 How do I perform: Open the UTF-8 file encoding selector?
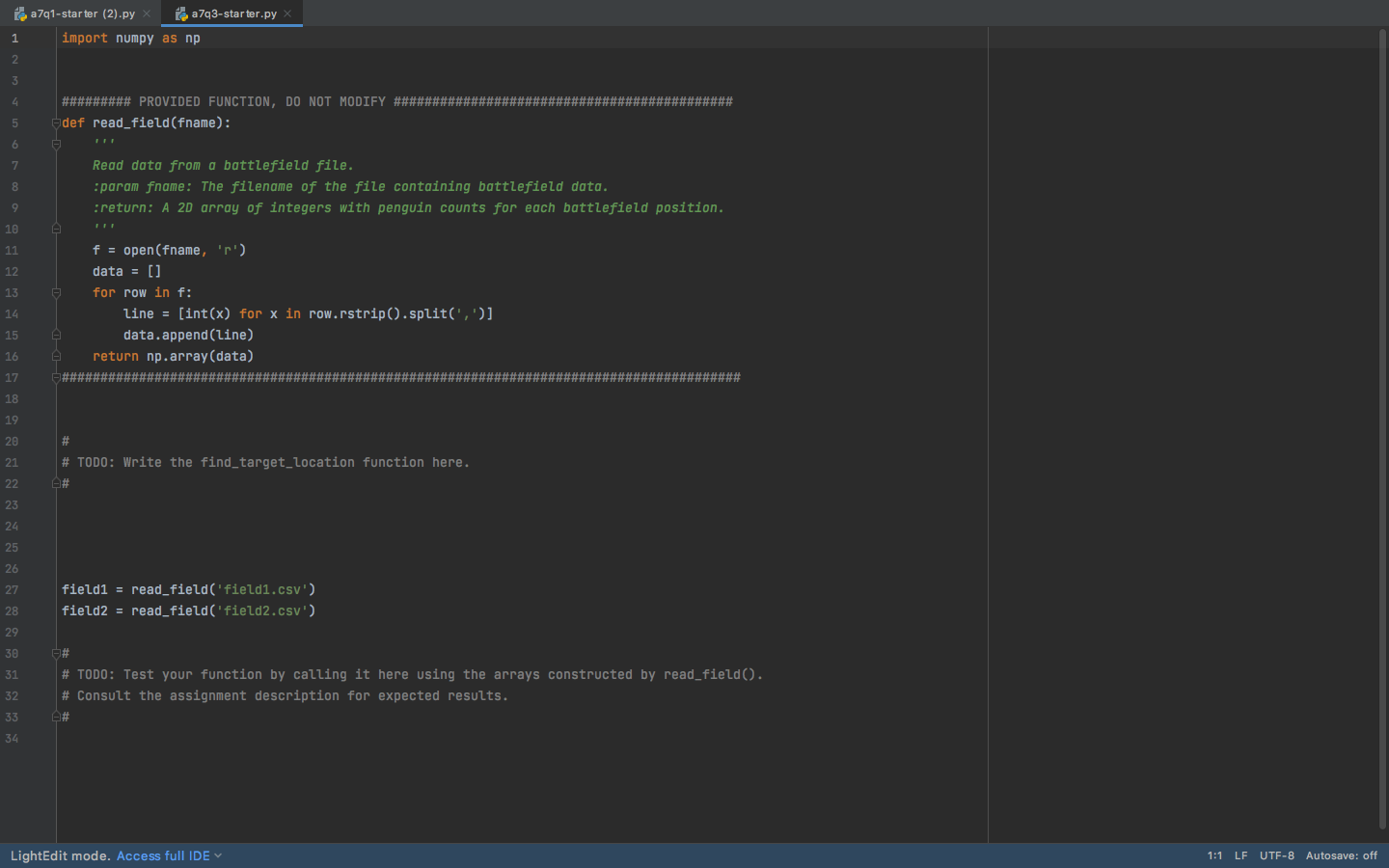point(1277,855)
